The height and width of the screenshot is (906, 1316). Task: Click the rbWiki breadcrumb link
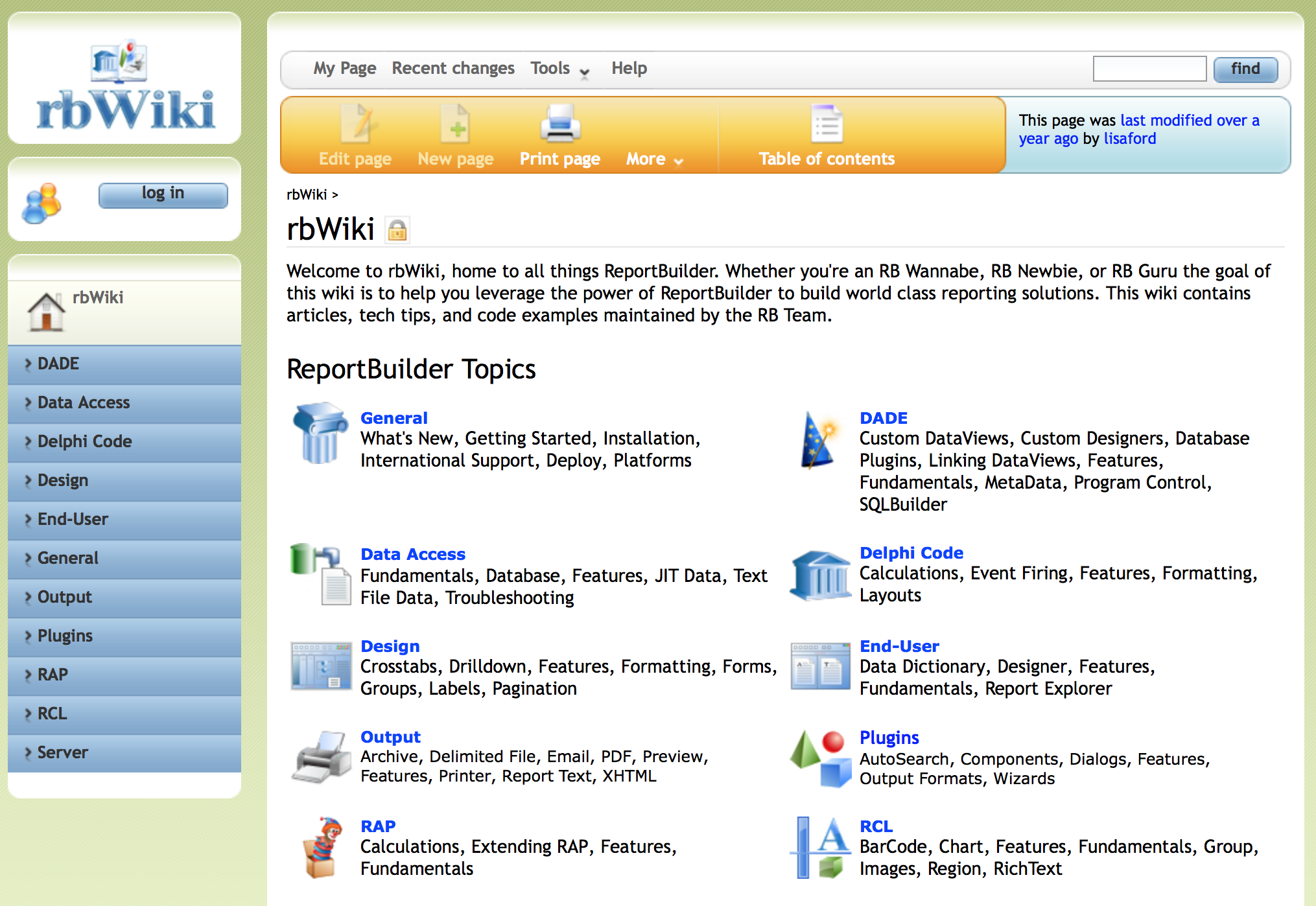(x=307, y=195)
